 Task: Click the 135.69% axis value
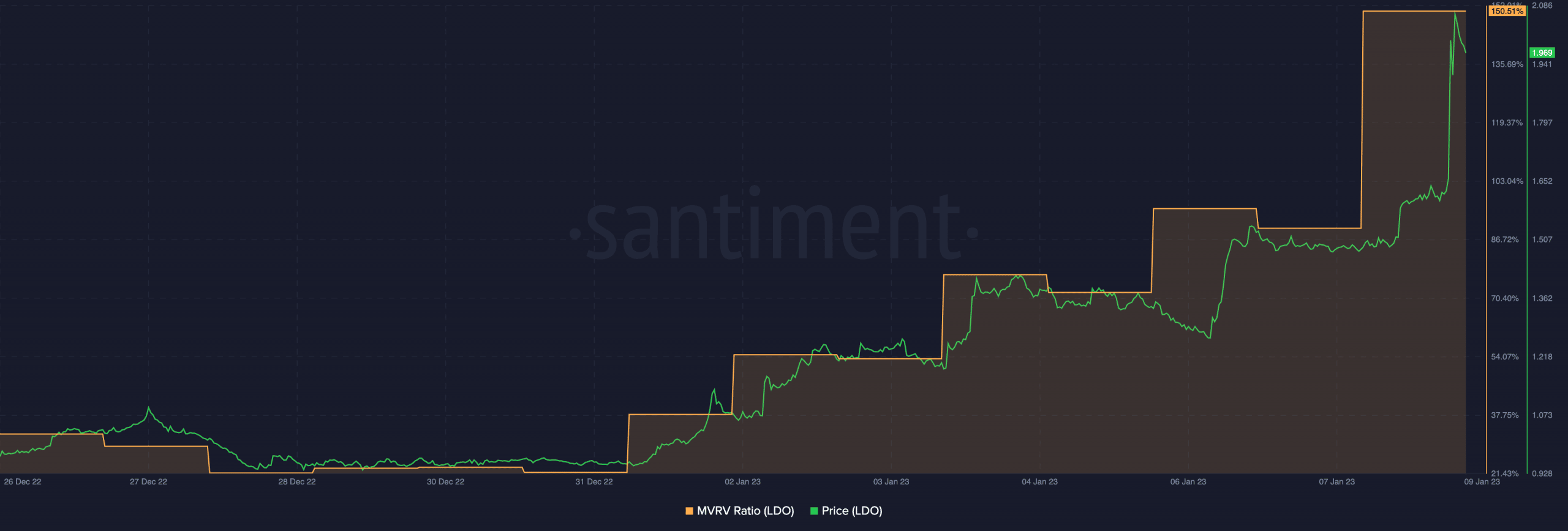pyautogui.click(x=1507, y=64)
